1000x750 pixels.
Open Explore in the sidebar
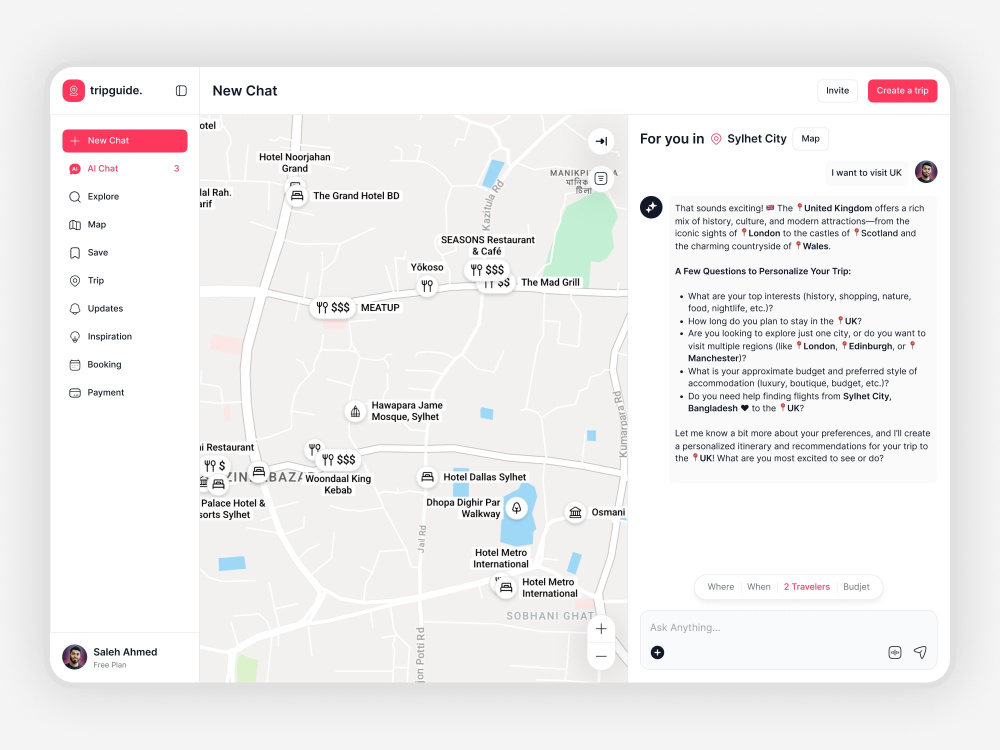coord(125,196)
